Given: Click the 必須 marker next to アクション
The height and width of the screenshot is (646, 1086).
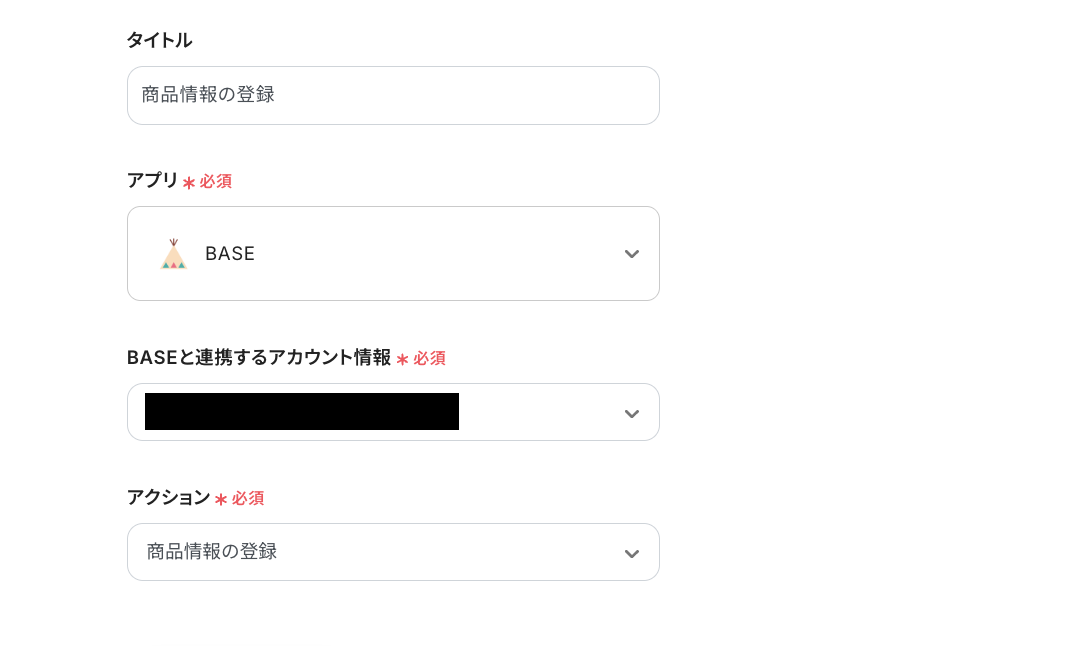Looking at the screenshot, I should [x=248, y=498].
